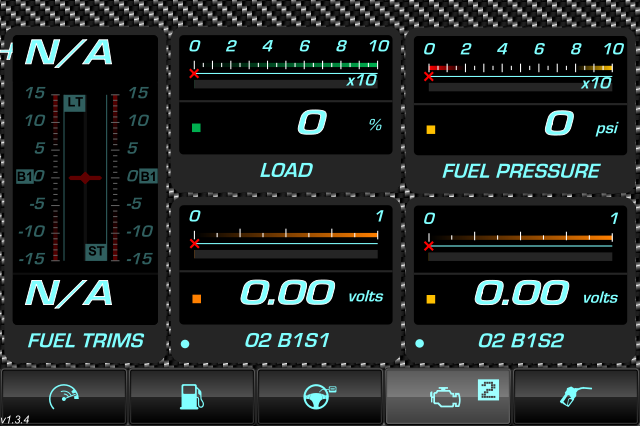Tap the red X marker on O2 B1S2 gauge
The width and height of the screenshot is (640, 426).
point(429,246)
